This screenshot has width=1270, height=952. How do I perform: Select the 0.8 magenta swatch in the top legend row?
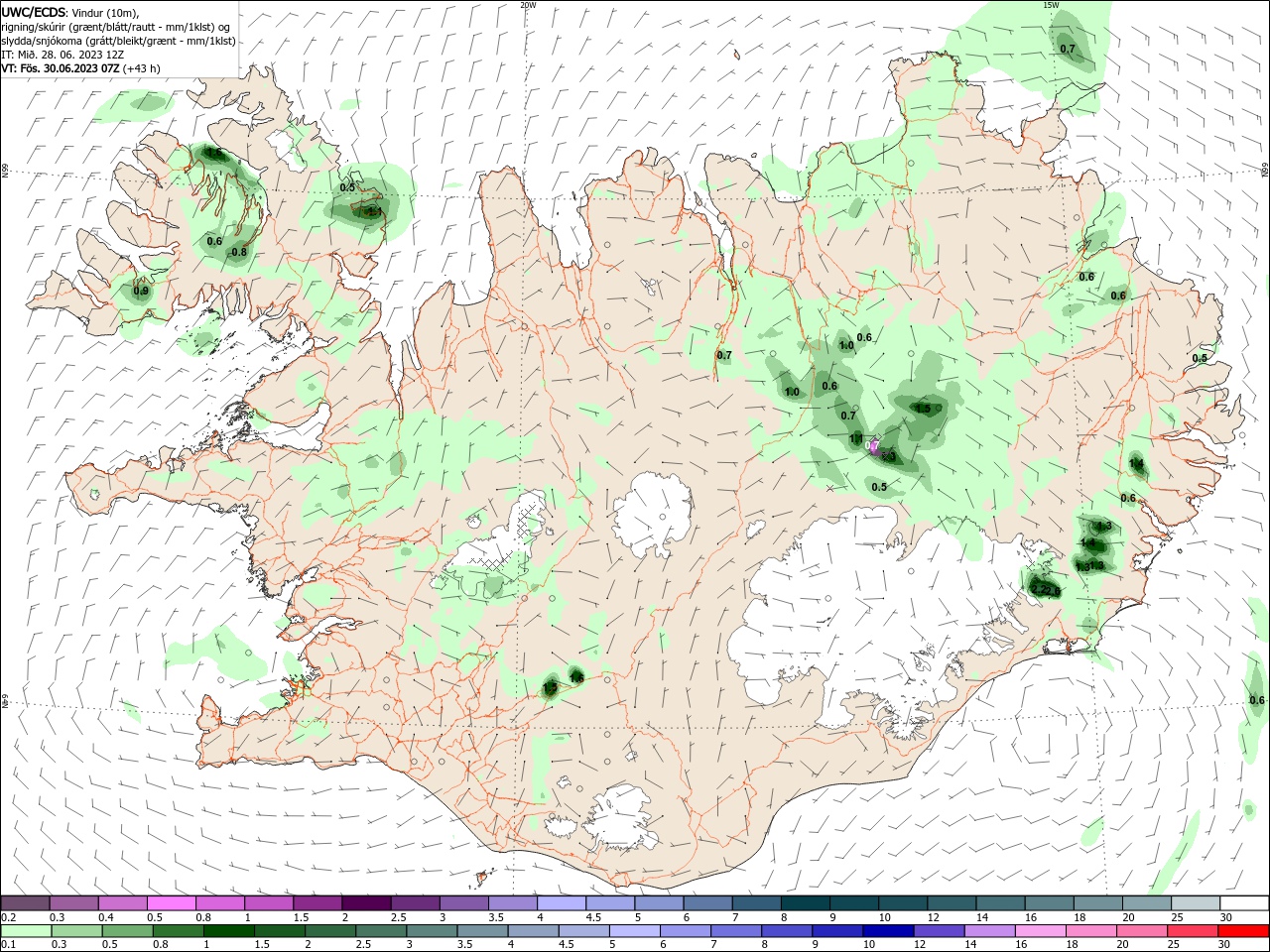pyautogui.click(x=220, y=903)
